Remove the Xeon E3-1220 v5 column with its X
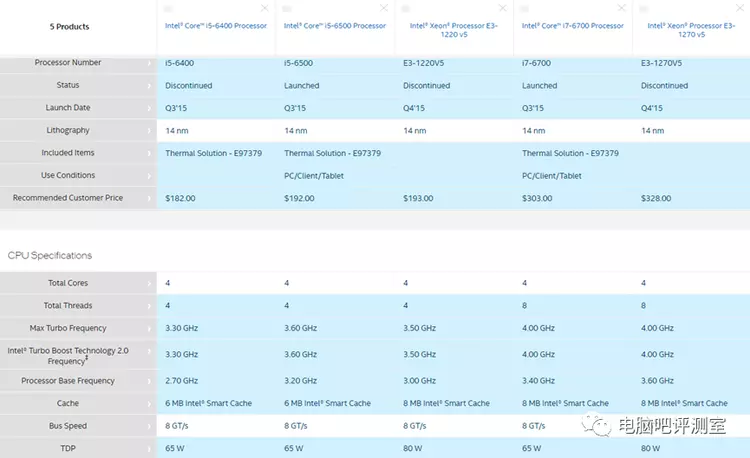The image size is (750, 458). click(503, 8)
